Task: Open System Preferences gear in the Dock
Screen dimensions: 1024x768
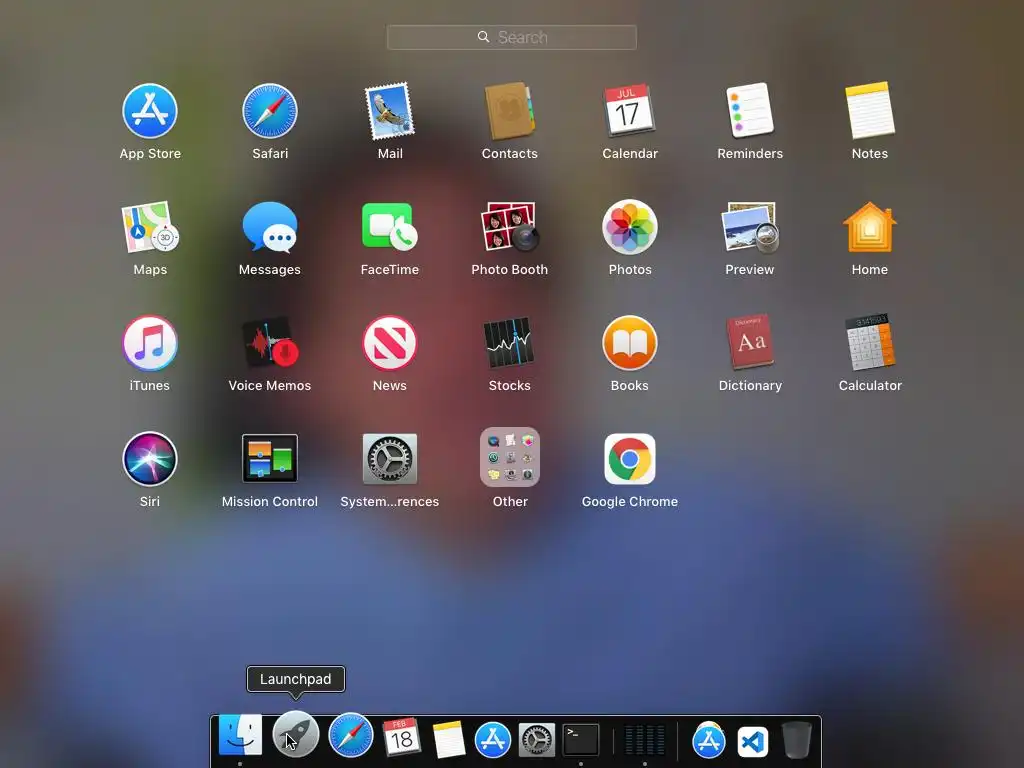Action: pos(537,740)
